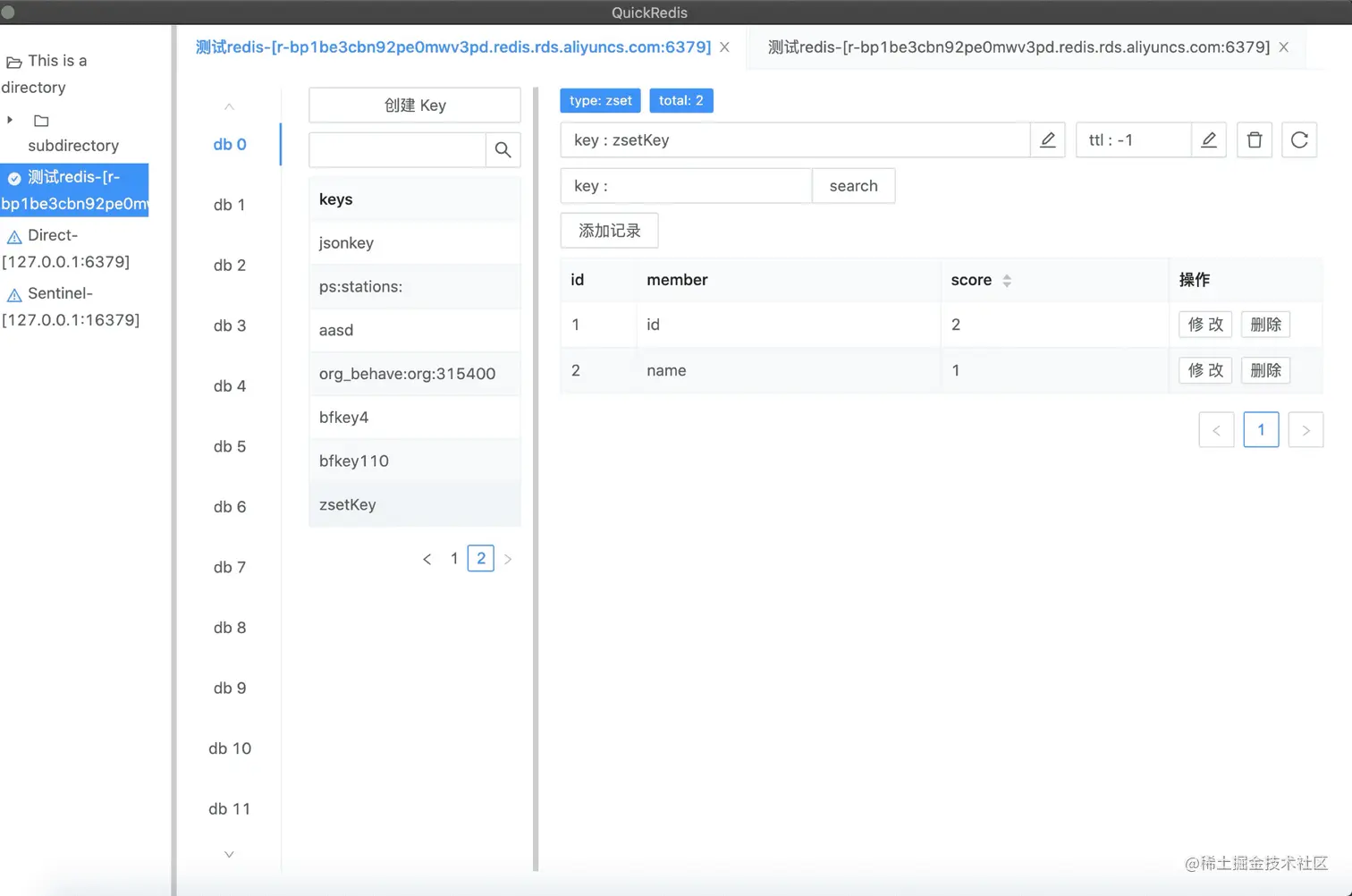Screen dimensions: 1352x896
Task: Click the warning icon beside Sentinel-[127.0.0.1:16379]
Action: point(14,295)
